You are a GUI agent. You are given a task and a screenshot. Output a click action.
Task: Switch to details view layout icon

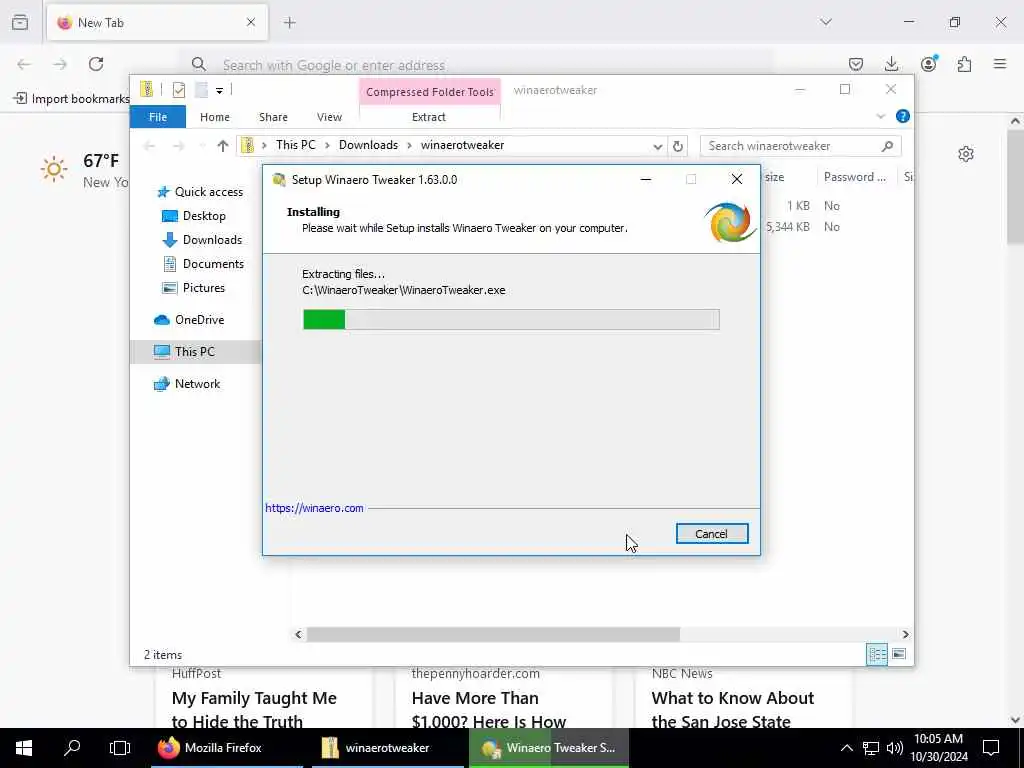(x=876, y=654)
